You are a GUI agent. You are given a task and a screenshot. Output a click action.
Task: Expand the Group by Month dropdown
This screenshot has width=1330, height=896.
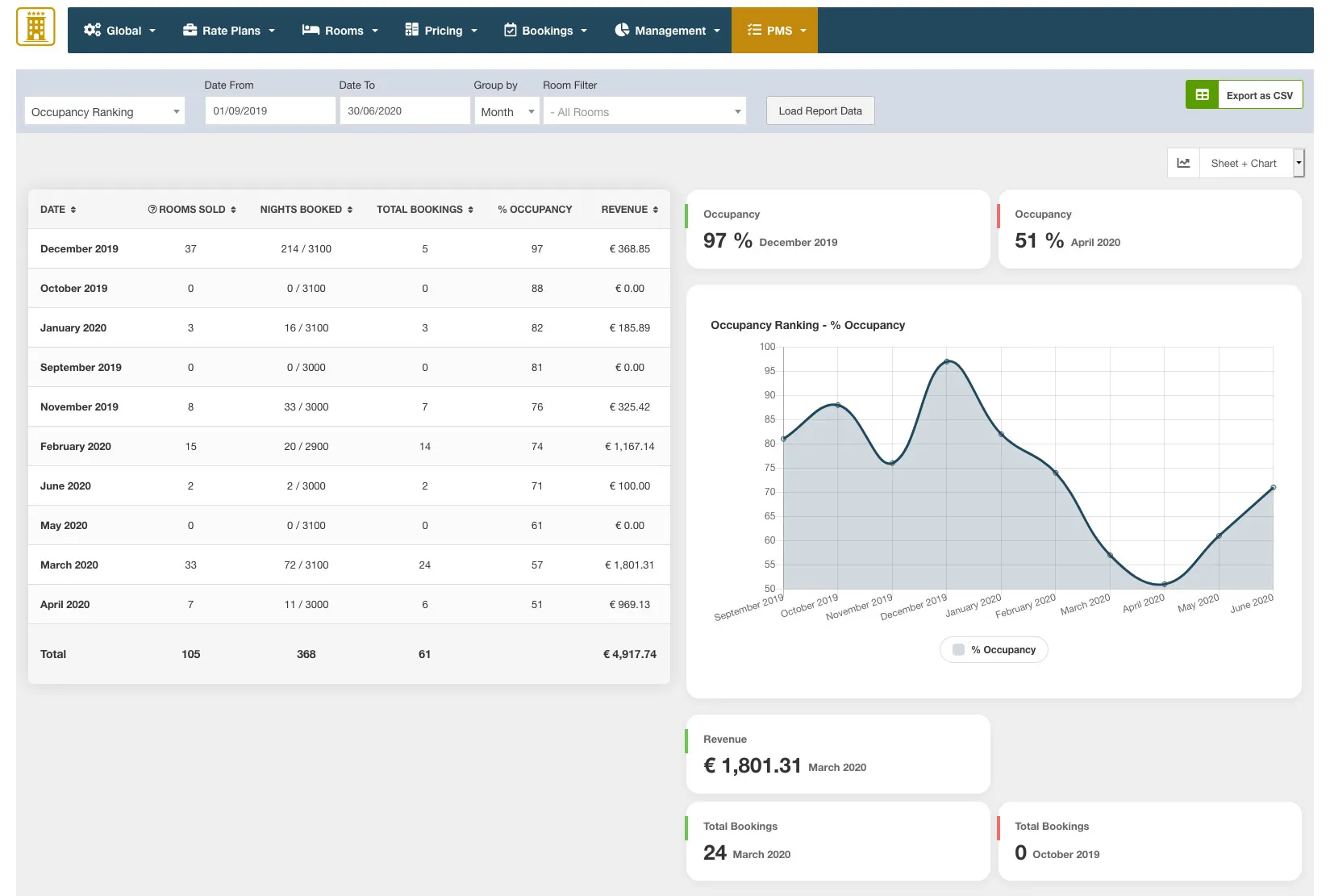[x=507, y=112]
